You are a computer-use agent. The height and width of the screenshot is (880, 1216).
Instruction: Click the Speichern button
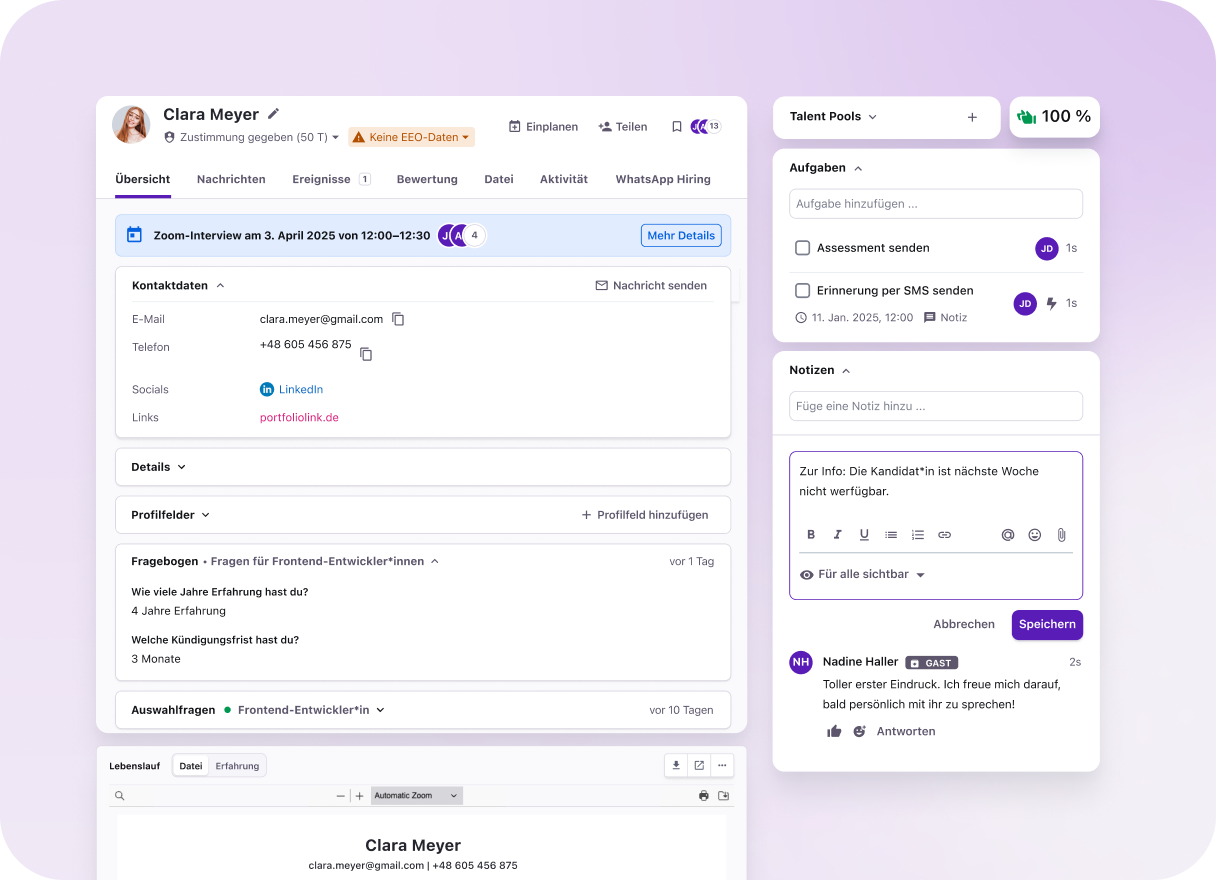1046,624
